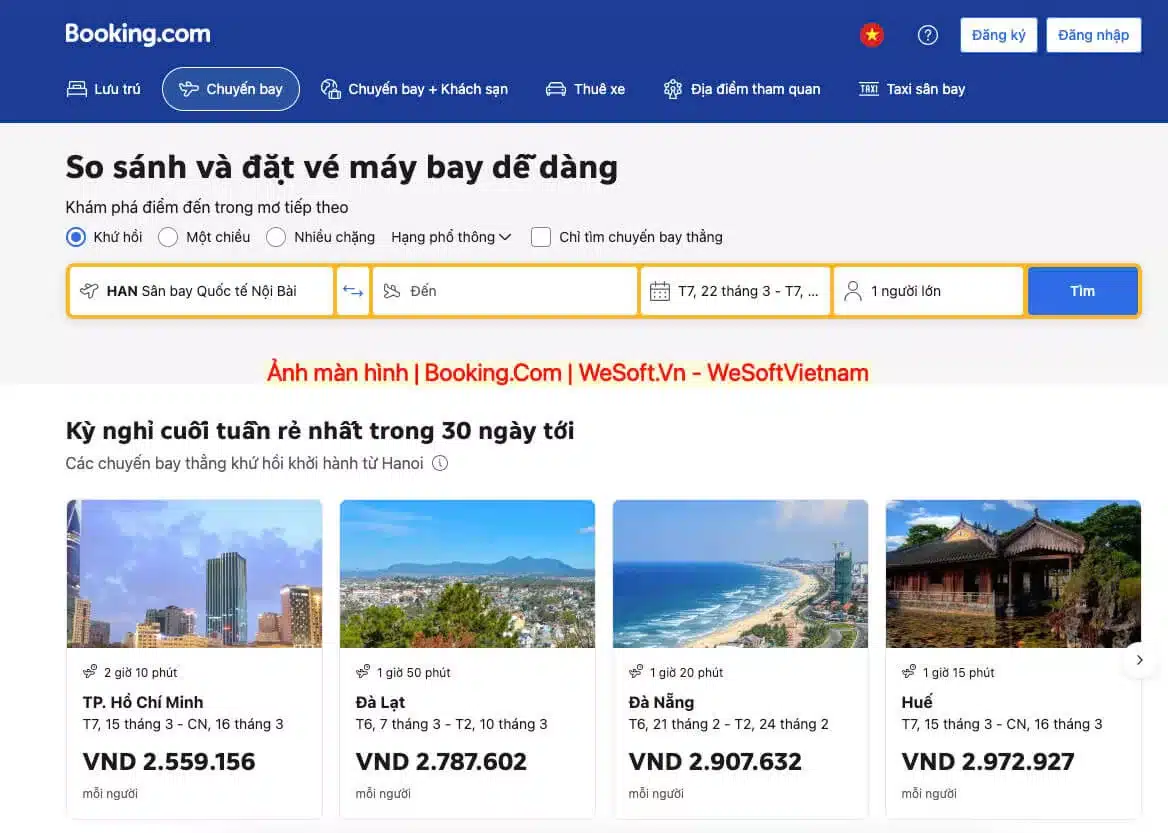Click the Tìm search button
Viewport: 1168px width, 833px height.
click(x=1082, y=291)
